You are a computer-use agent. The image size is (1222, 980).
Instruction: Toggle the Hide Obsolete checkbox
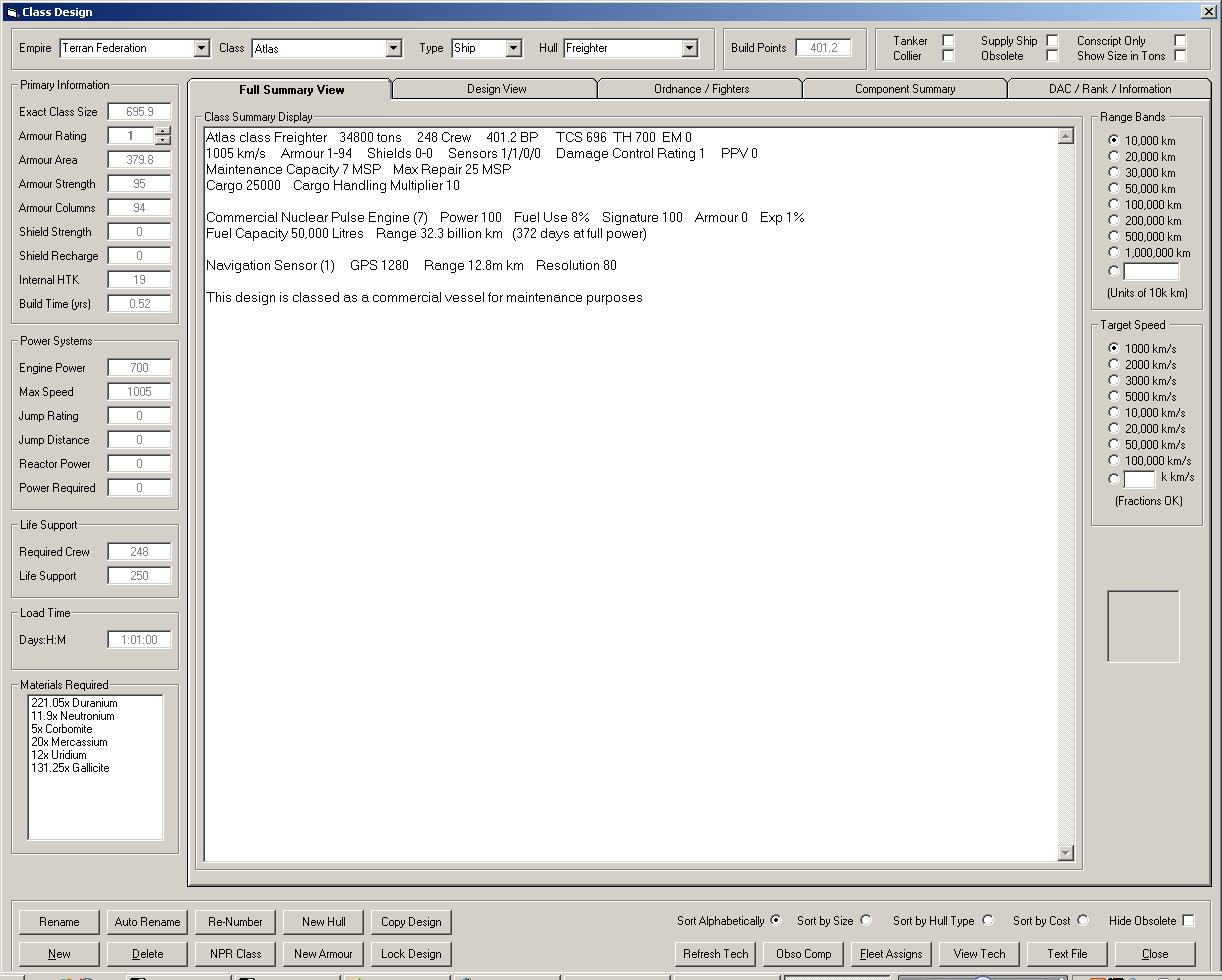click(1188, 921)
